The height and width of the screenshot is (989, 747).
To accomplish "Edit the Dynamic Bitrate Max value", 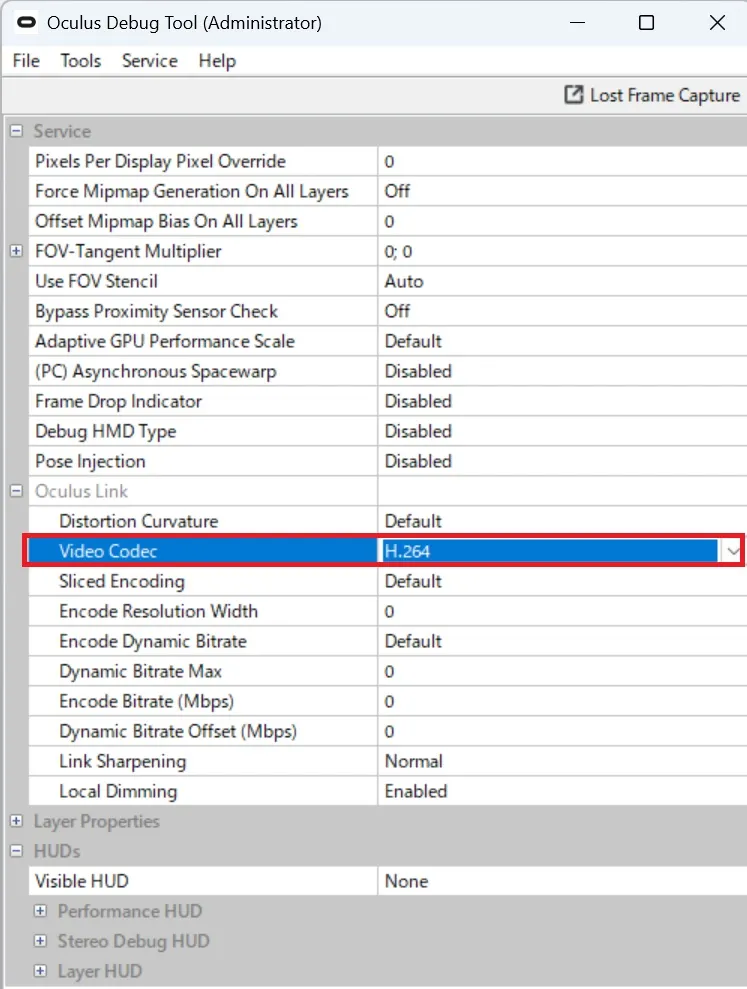I will (562, 671).
